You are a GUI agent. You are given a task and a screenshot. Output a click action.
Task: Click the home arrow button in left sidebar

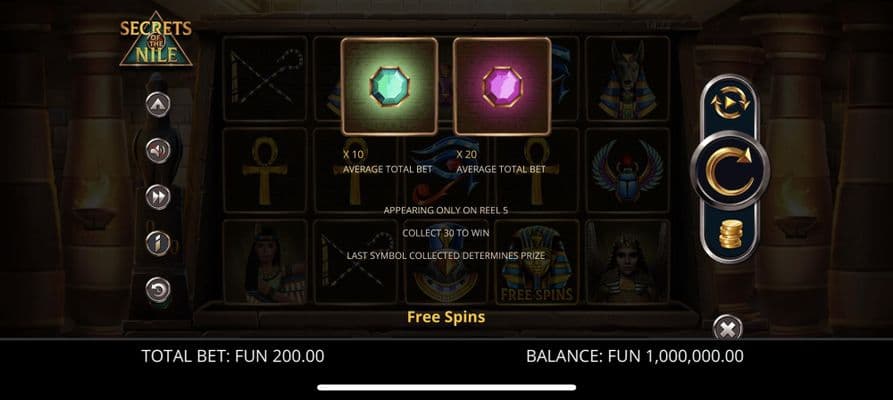158,104
